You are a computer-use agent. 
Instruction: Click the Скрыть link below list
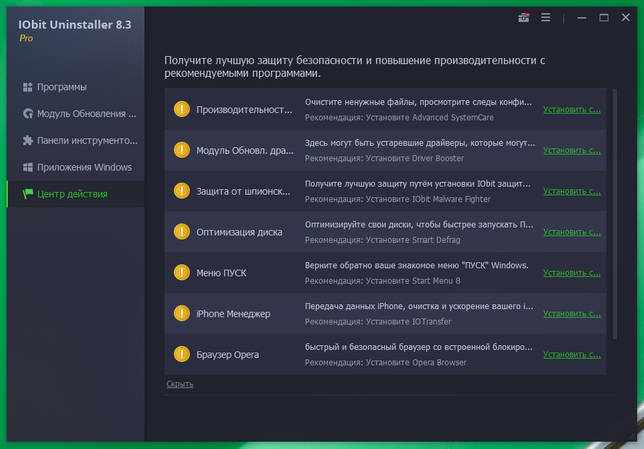coord(180,384)
